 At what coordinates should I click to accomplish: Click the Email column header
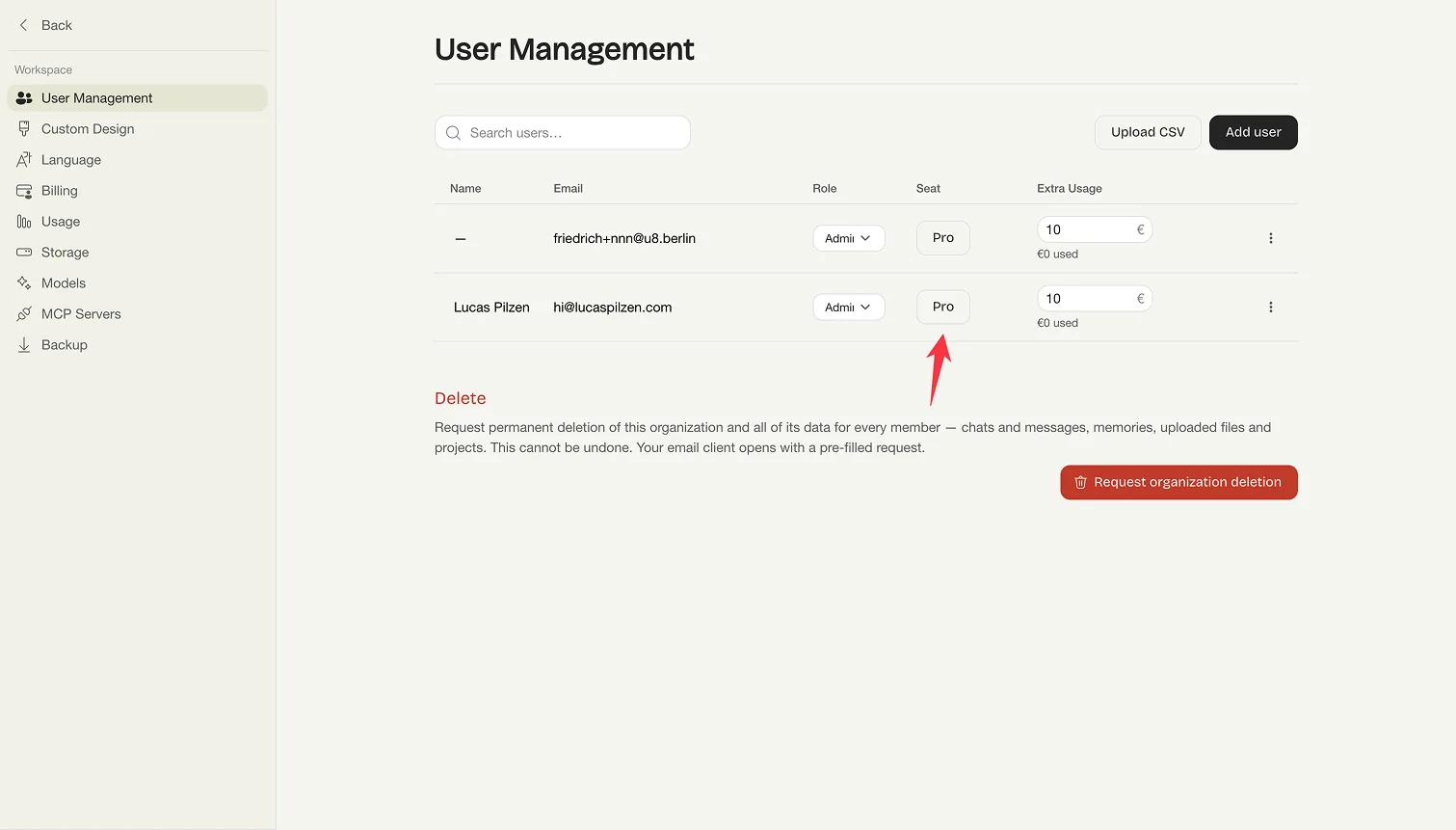click(568, 188)
